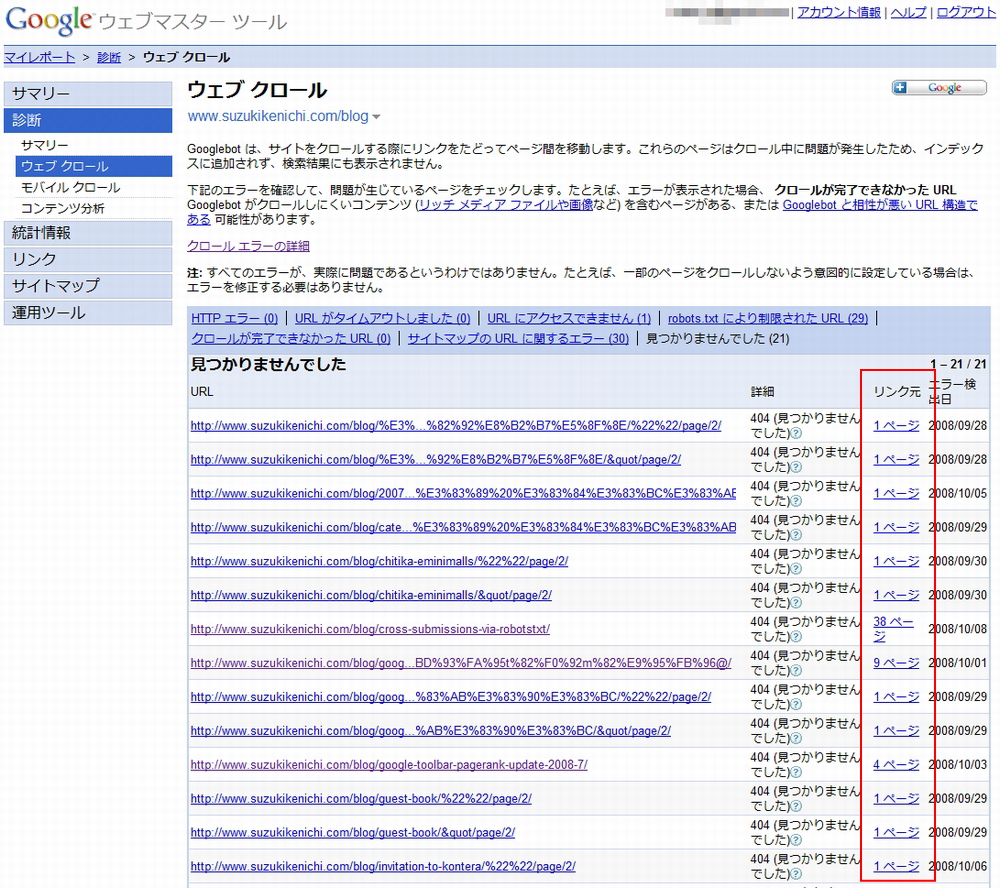Screen dimensions: 1000x888
Task: Open help icon in invitation-to-kontera row
Action: pos(796,873)
